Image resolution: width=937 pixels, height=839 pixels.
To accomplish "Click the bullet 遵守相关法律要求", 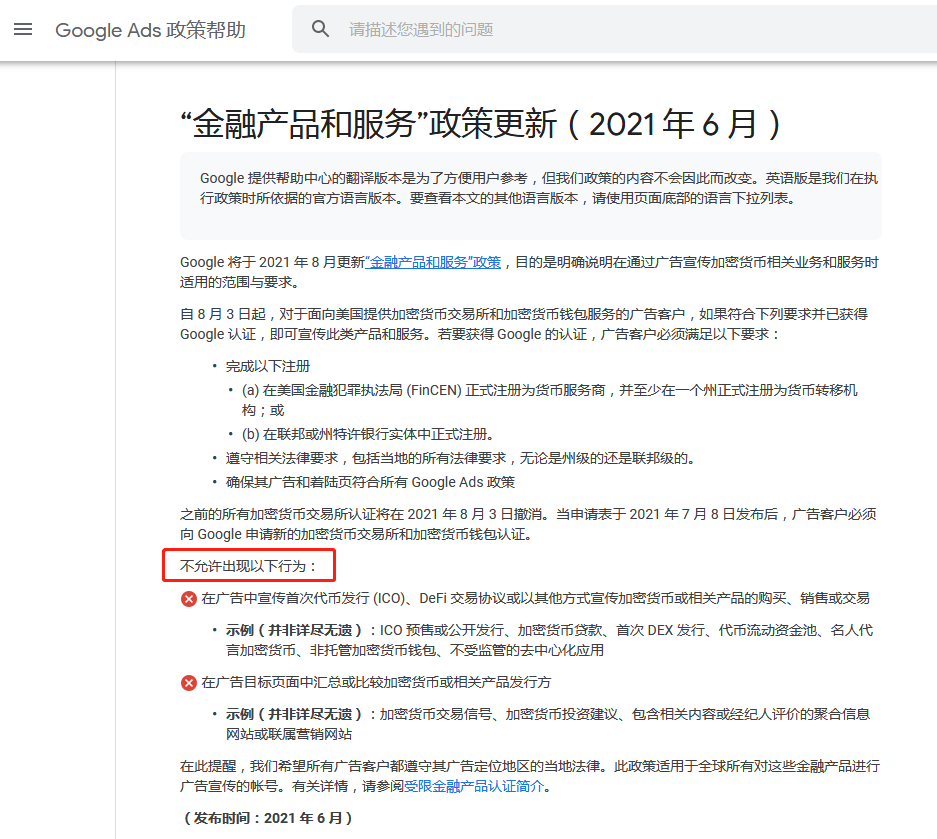I will pos(460,458).
